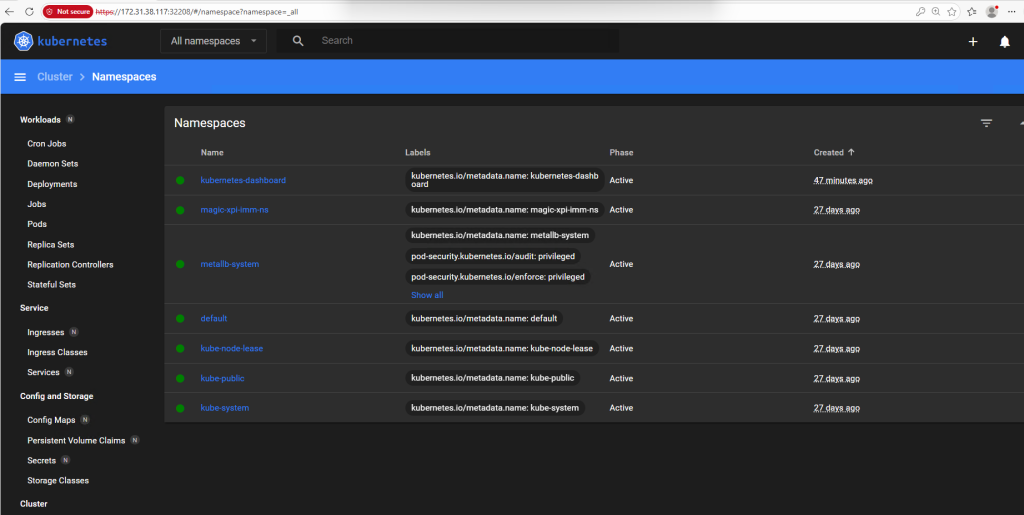The height and width of the screenshot is (515, 1024).
Task: Select Pods from the Workloads menu
Action: (37, 224)
